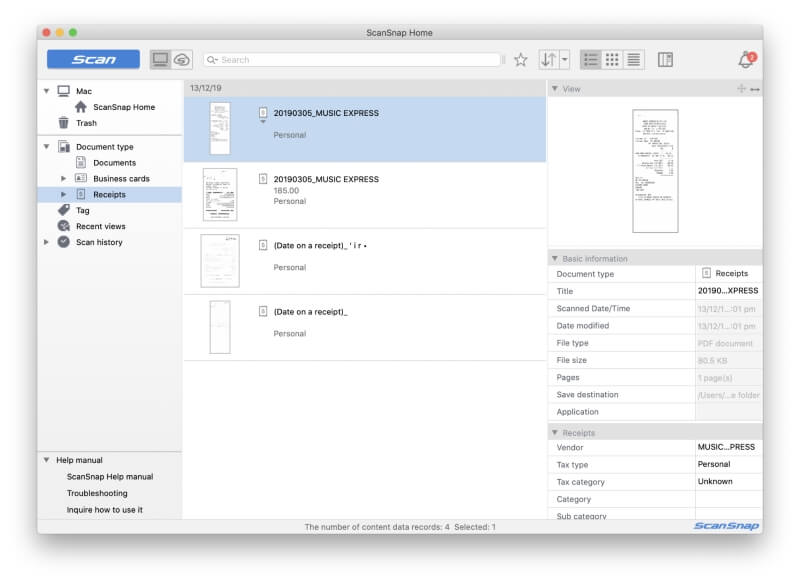This screenshot has width=800, height=583.
Task: Click the magnifier icon in search box
Action: [212, 60]
